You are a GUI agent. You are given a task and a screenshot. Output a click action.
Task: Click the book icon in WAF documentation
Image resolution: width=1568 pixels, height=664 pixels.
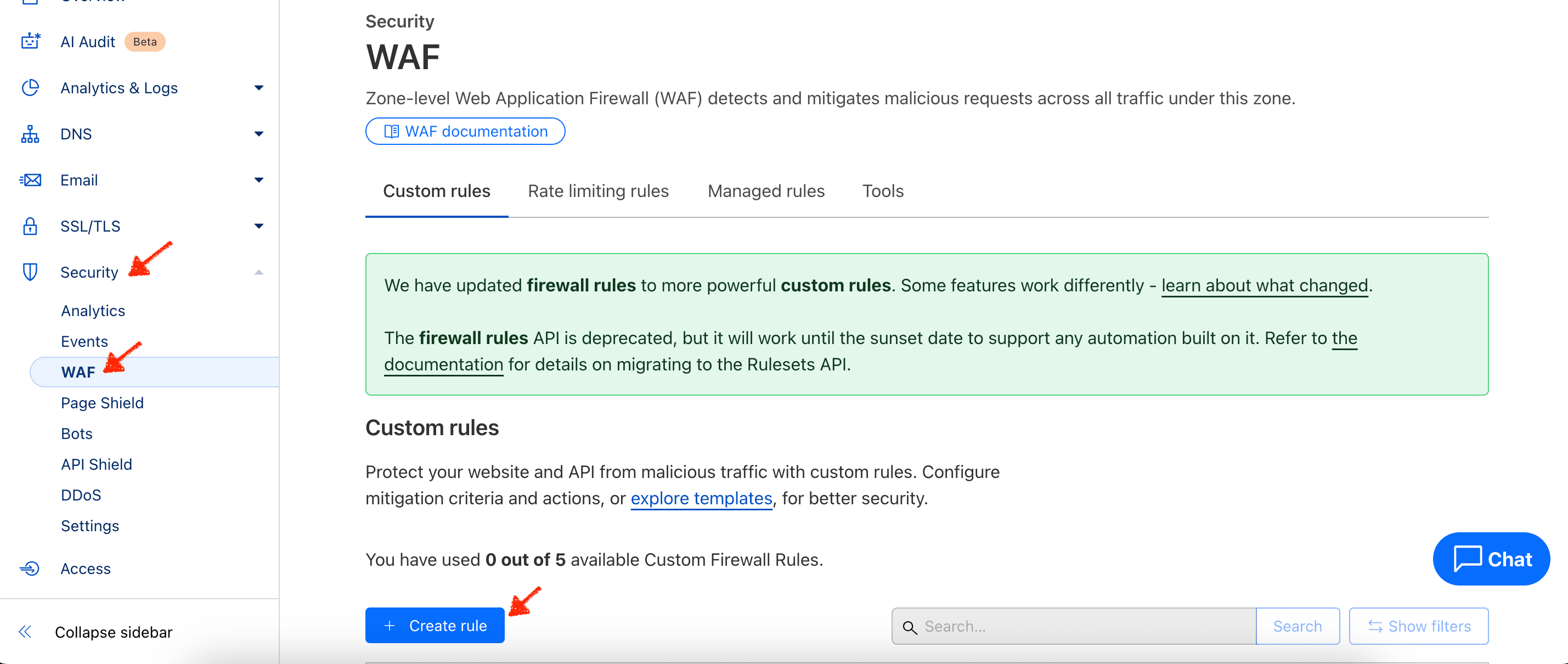click(x=391, y=132)
